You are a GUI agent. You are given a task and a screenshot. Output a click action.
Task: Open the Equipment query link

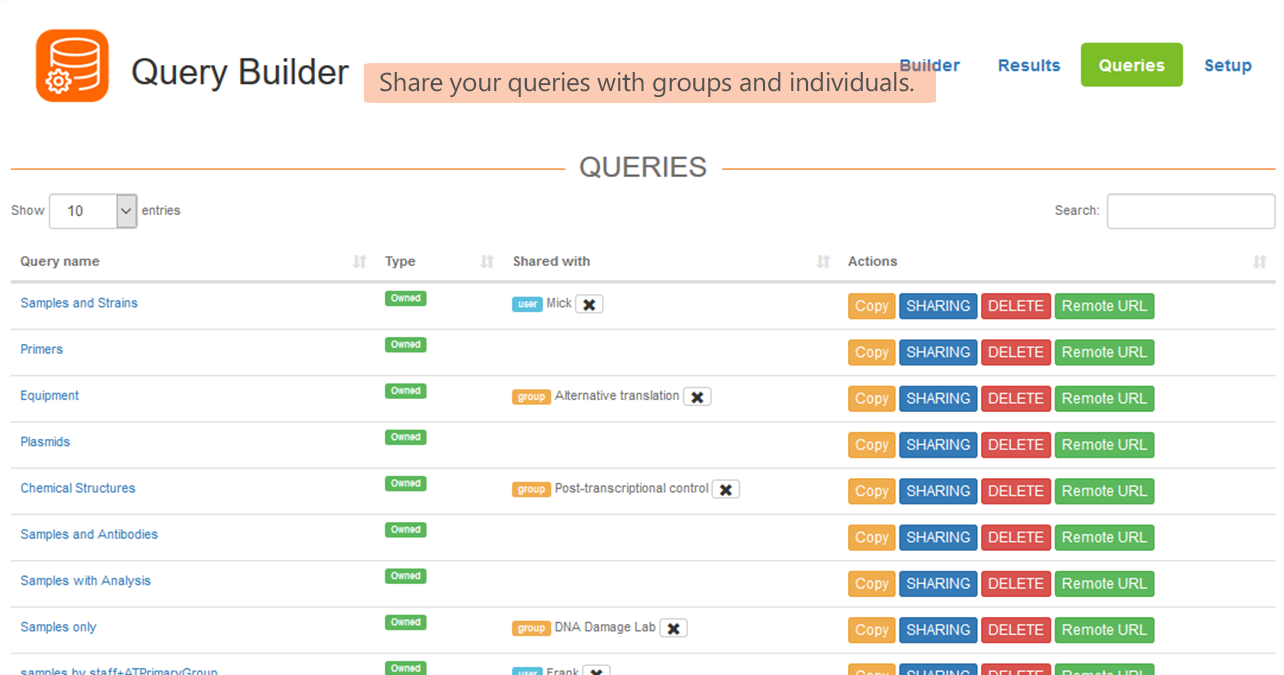tap(50, 395)
